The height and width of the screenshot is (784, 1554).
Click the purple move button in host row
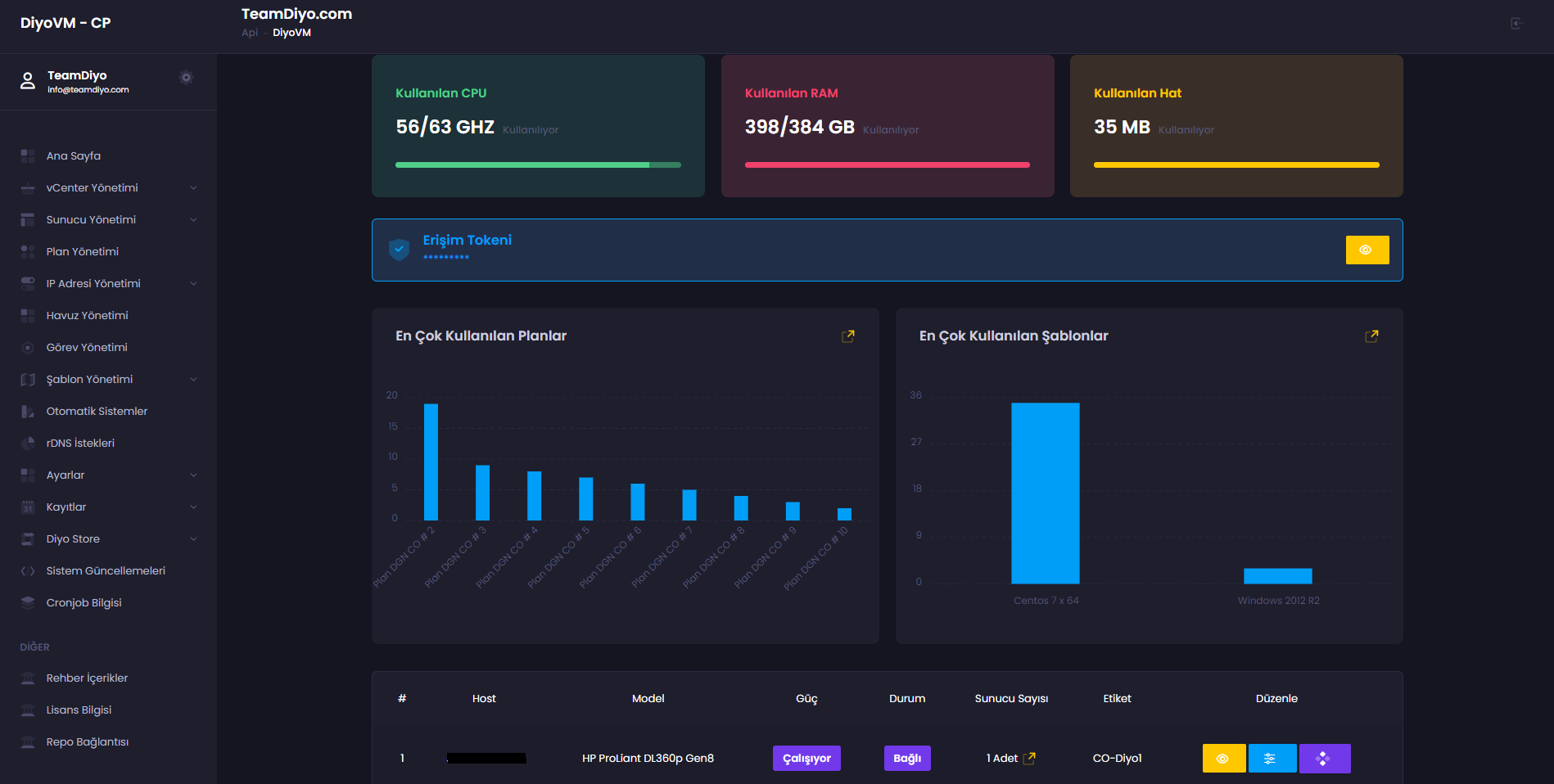coord(1324,759)
